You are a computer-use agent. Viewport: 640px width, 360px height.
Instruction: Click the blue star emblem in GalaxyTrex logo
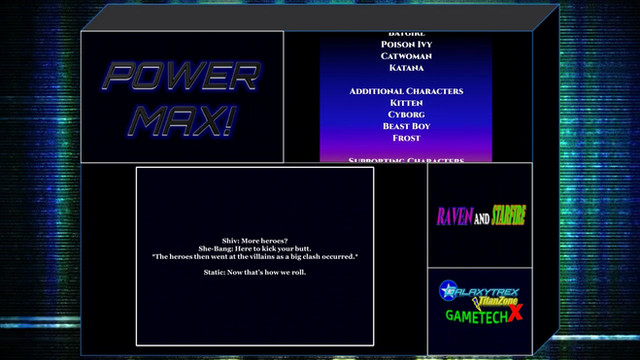coord(448,290)
